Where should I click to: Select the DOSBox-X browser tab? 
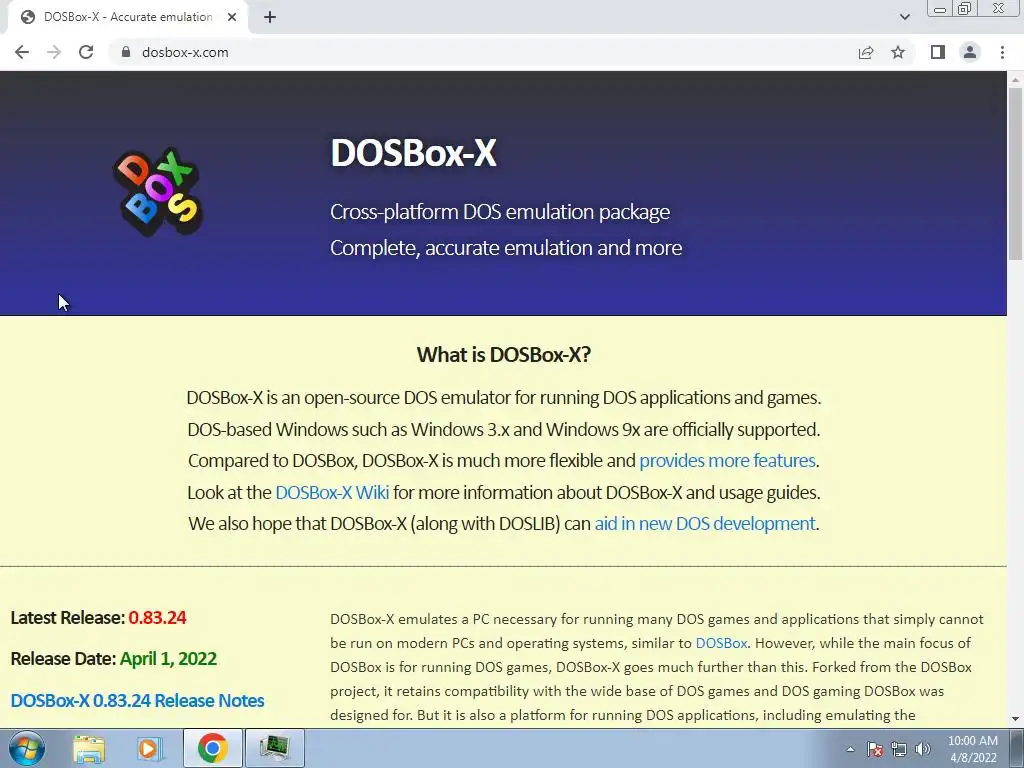point(127,17)
